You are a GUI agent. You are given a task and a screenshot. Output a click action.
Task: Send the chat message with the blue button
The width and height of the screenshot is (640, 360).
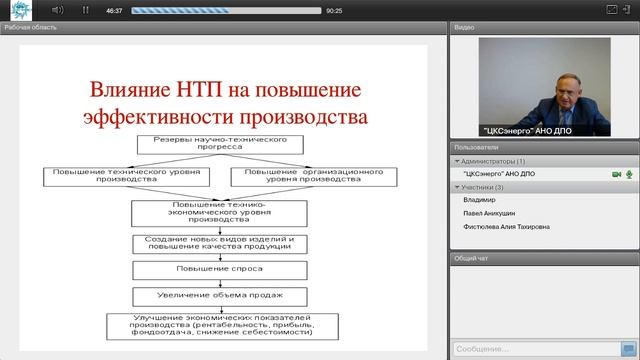click(x=629, y=349)
